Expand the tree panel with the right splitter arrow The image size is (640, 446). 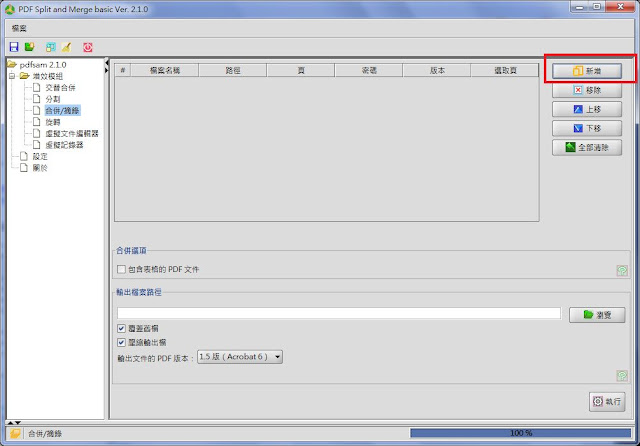(x=107, y=70)
